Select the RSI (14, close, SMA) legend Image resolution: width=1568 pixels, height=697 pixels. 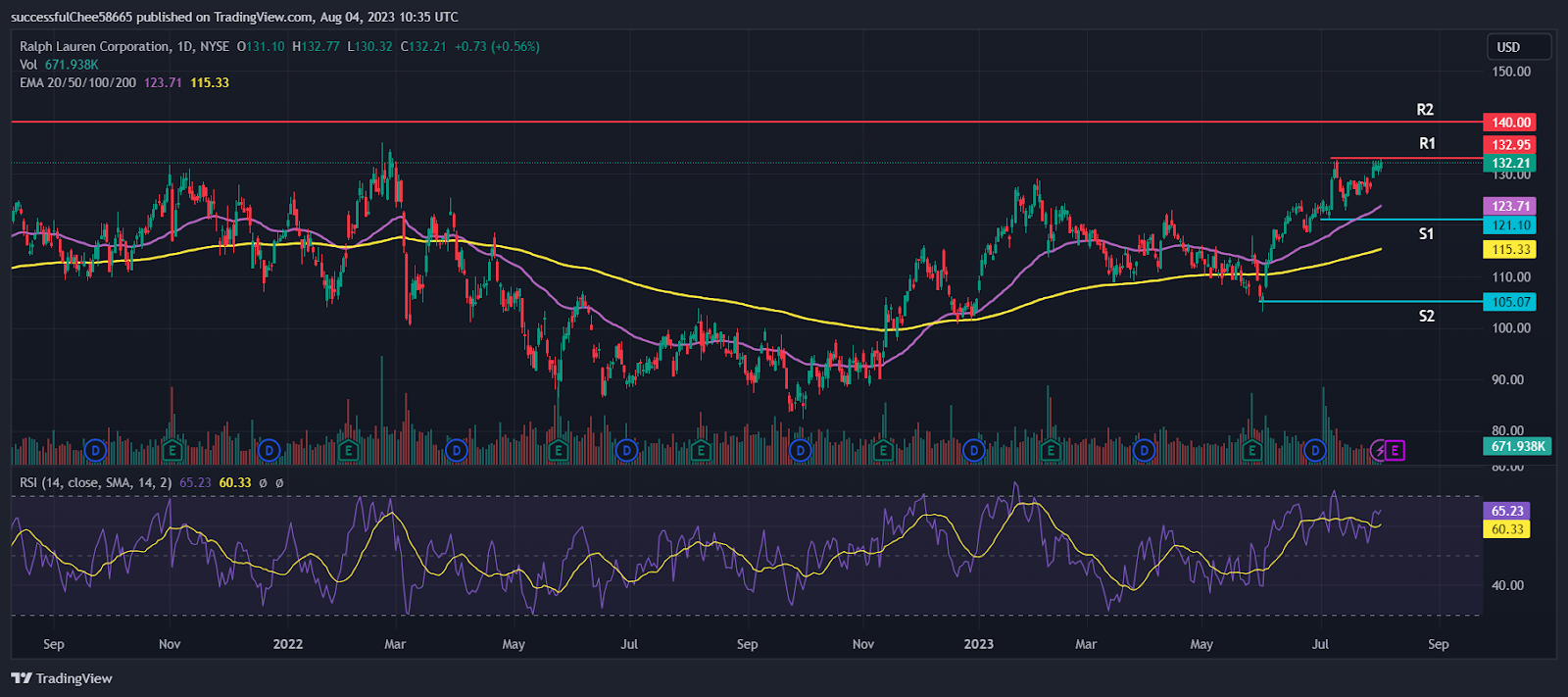95,482
